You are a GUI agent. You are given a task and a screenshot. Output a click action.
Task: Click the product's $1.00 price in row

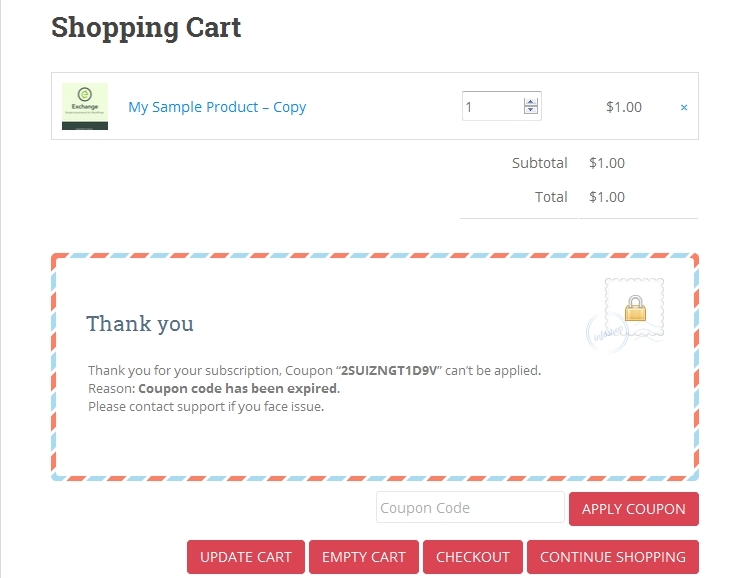click(x=624, y=107)
